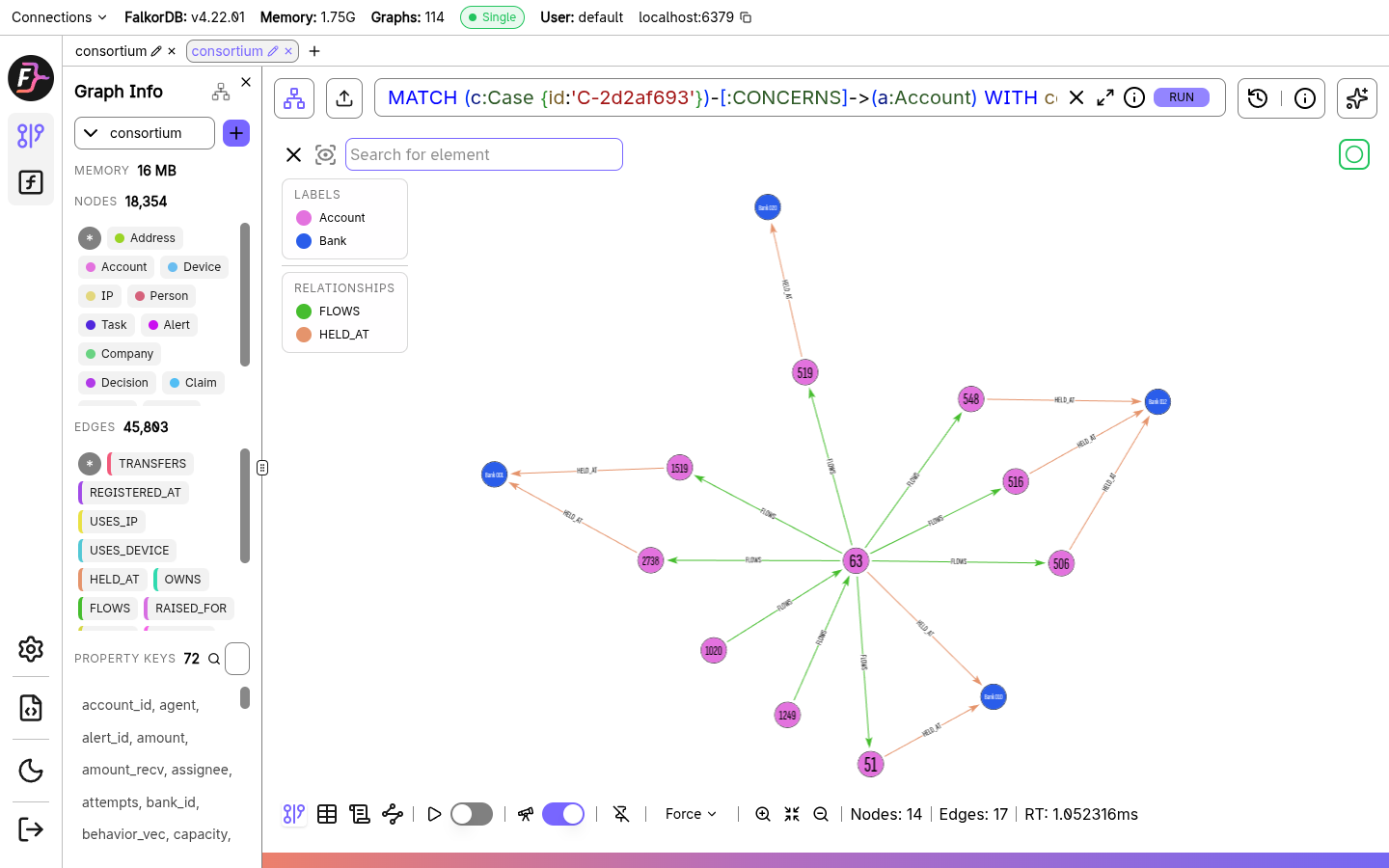Close the Graph Info panel

(246, 82)
